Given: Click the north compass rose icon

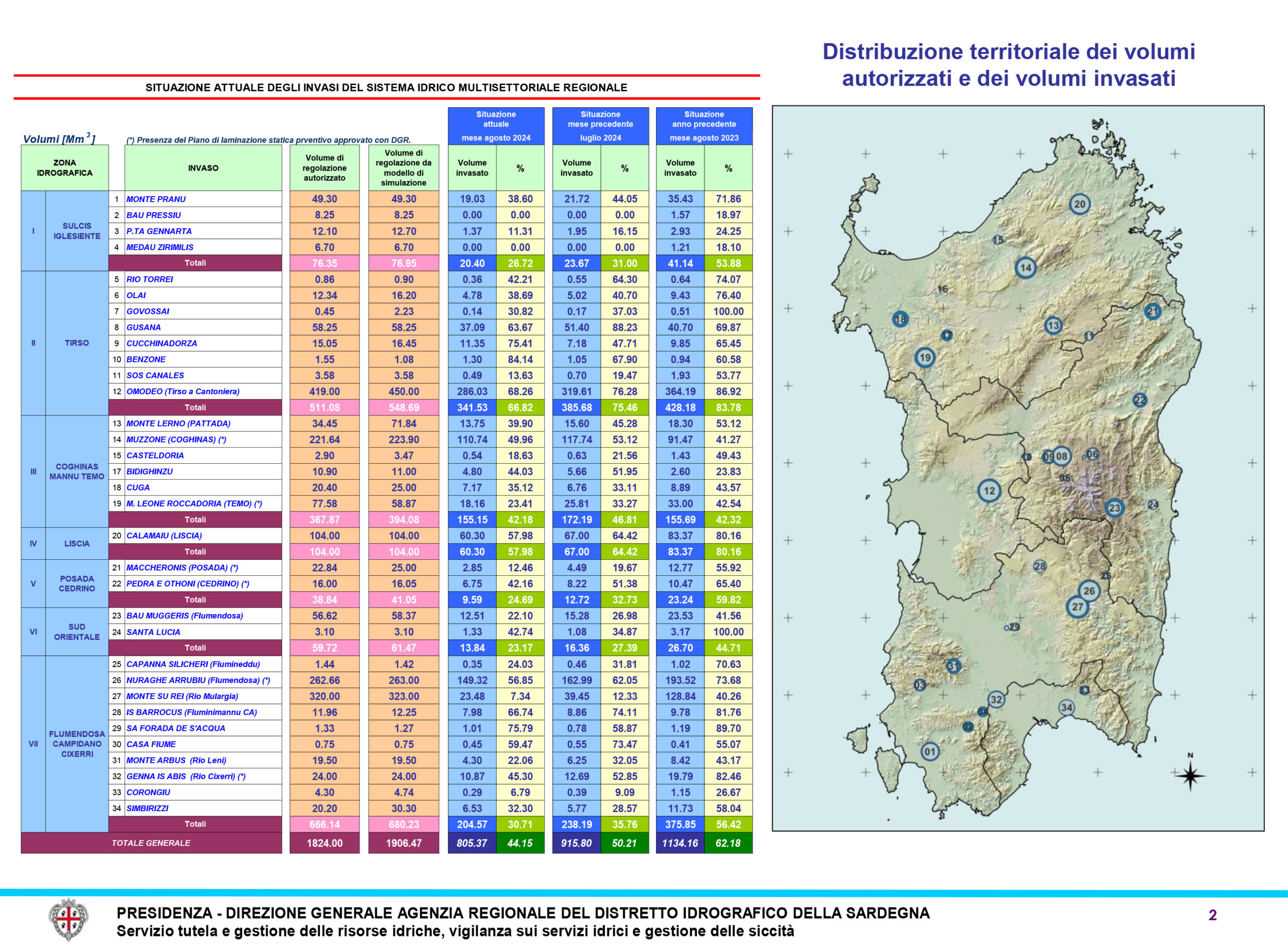Looking at the screenshot, I should 1190,776.
